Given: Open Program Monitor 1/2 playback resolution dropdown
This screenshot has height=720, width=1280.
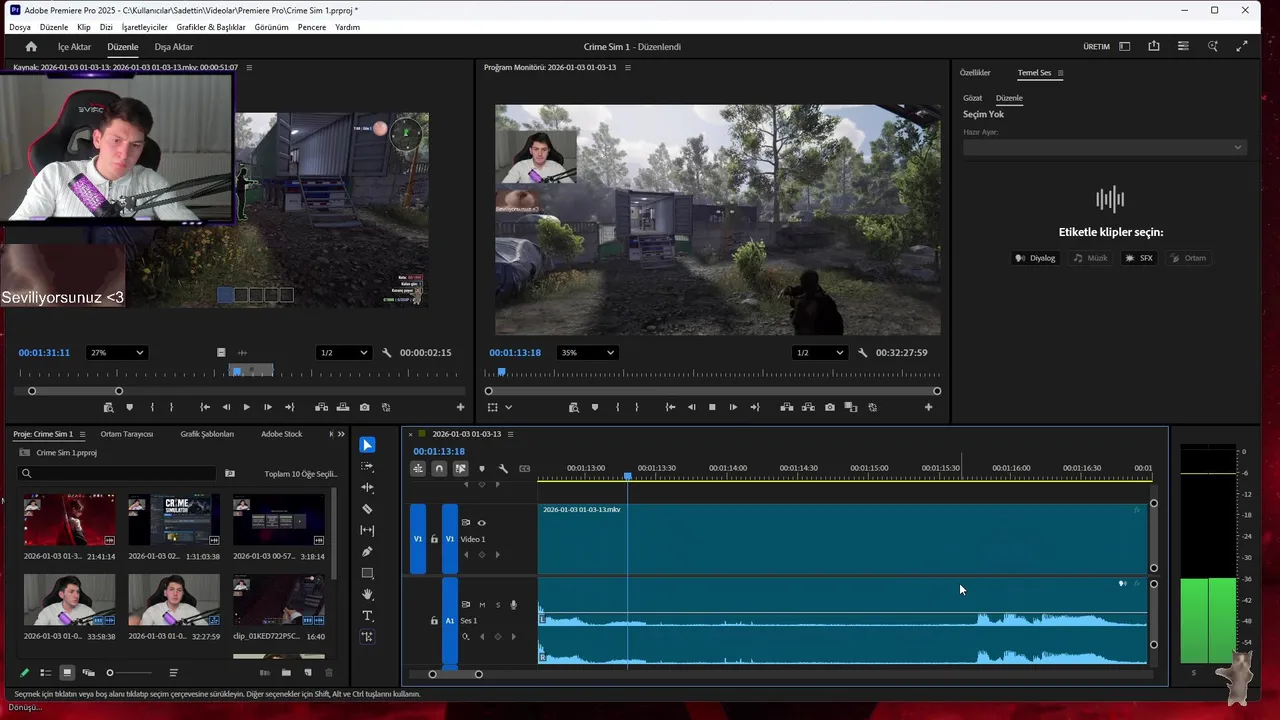Looking at the screenshot, I should (819, 352).
